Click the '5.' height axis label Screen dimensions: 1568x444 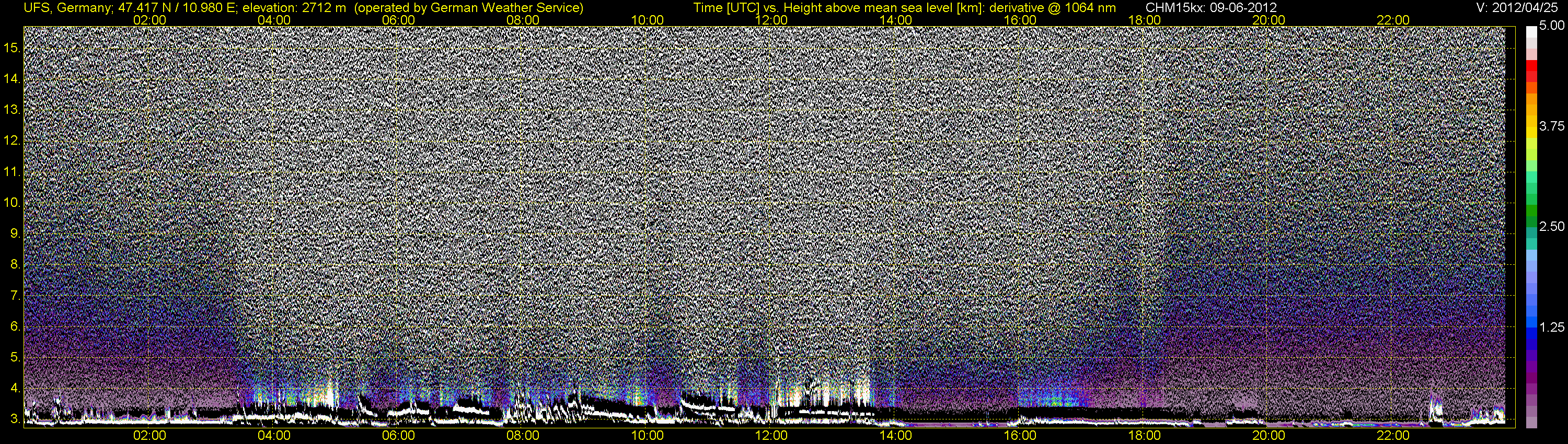click(16, 357)
